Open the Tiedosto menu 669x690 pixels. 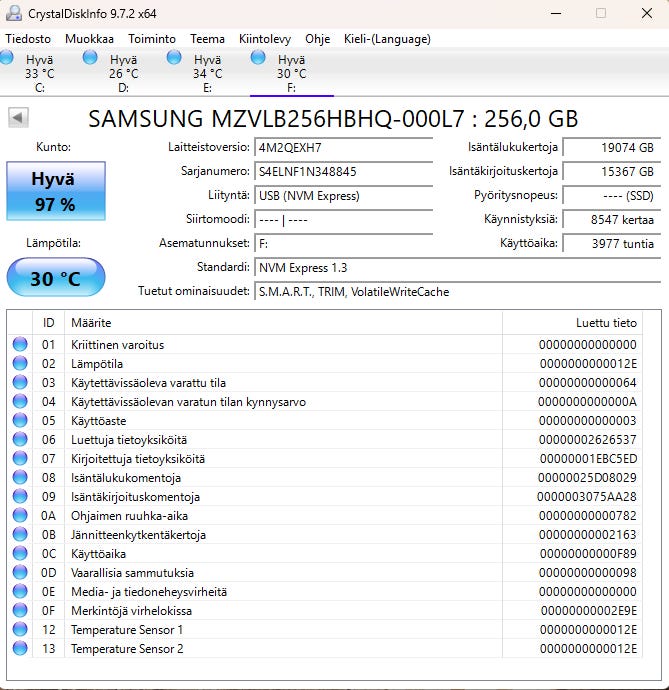point(28,39)
